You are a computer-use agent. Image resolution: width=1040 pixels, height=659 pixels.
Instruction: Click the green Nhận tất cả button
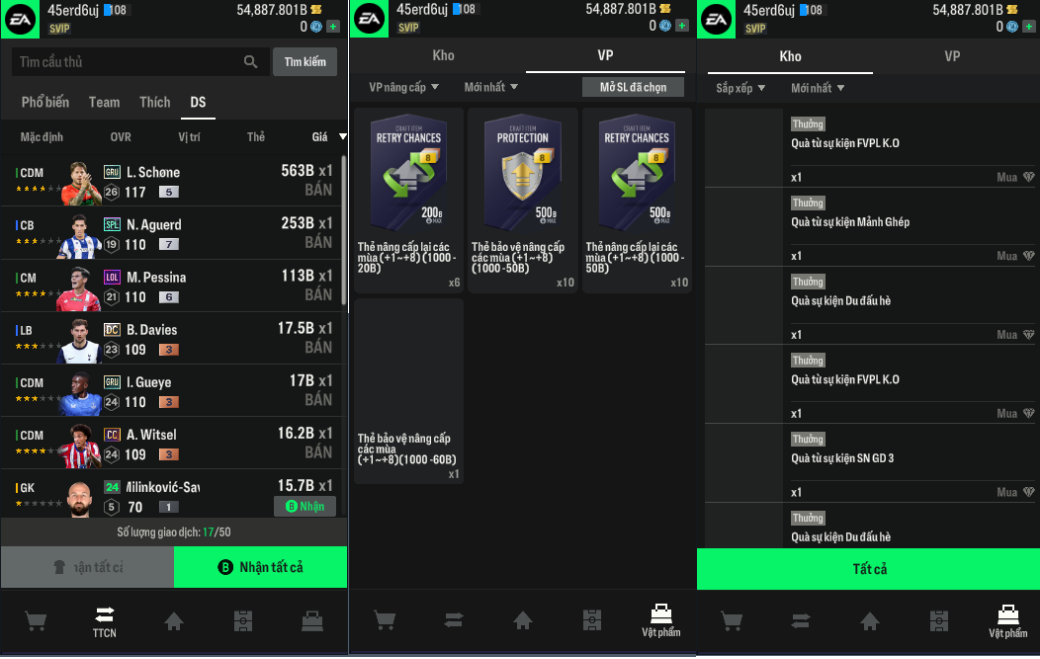pos(260,568)
